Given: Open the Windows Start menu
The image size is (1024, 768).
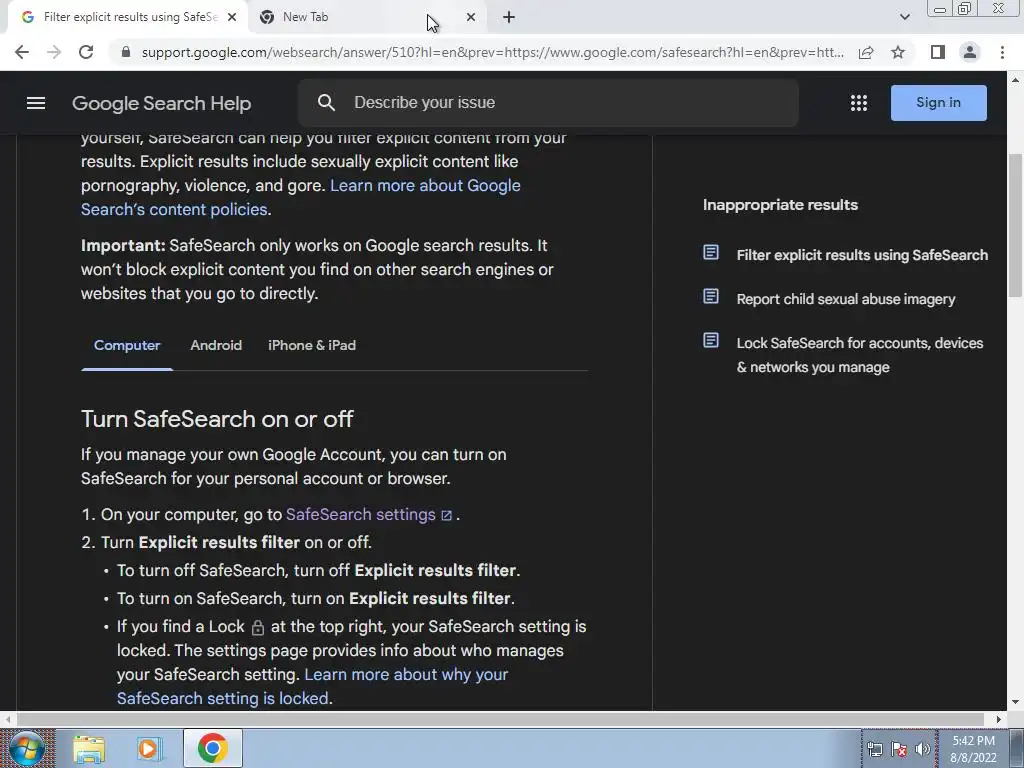Looking at the screenshot, I should pos(27,748).
